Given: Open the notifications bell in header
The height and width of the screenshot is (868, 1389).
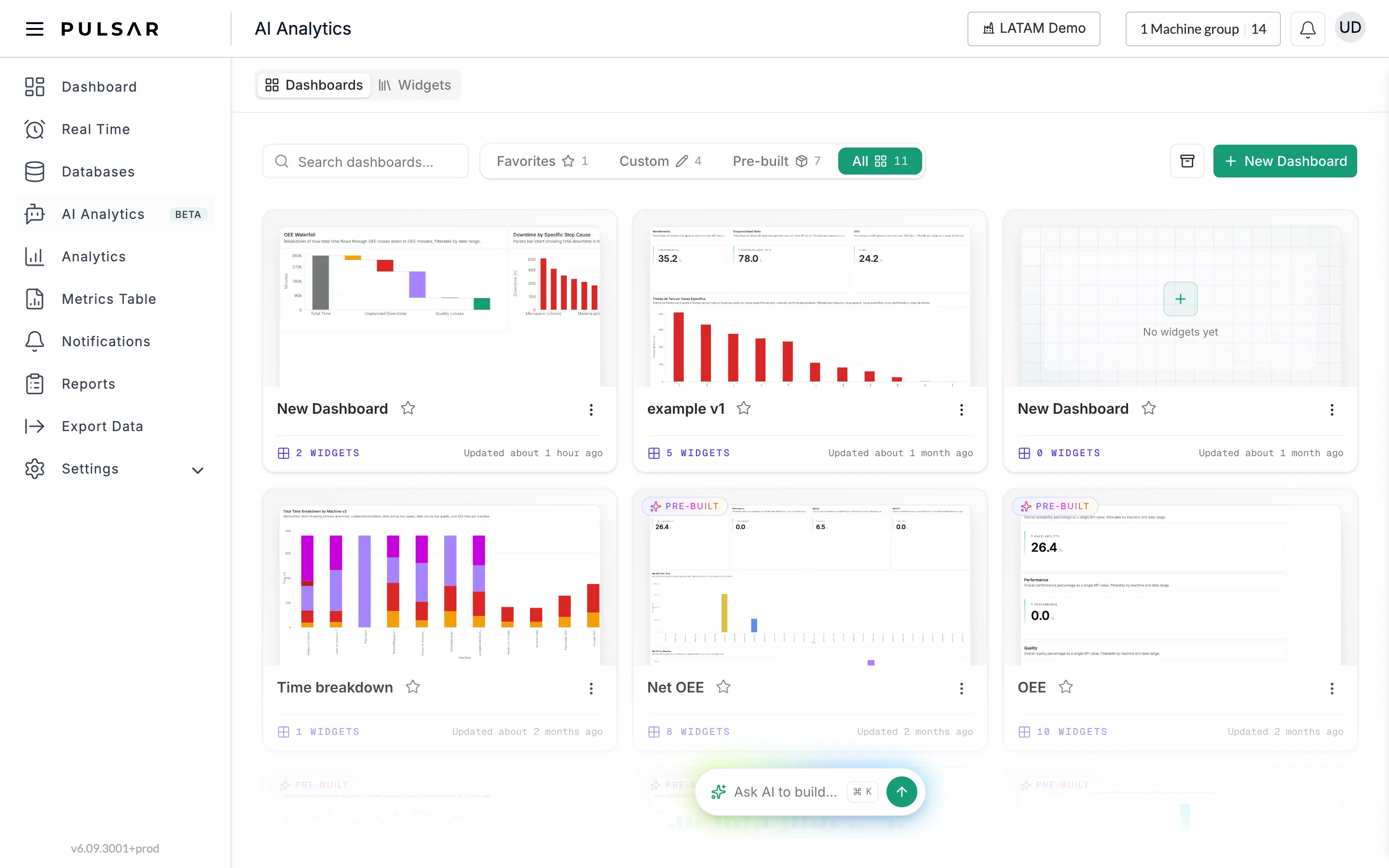Looking at the screenshot, I should (x=1307, y=29).
